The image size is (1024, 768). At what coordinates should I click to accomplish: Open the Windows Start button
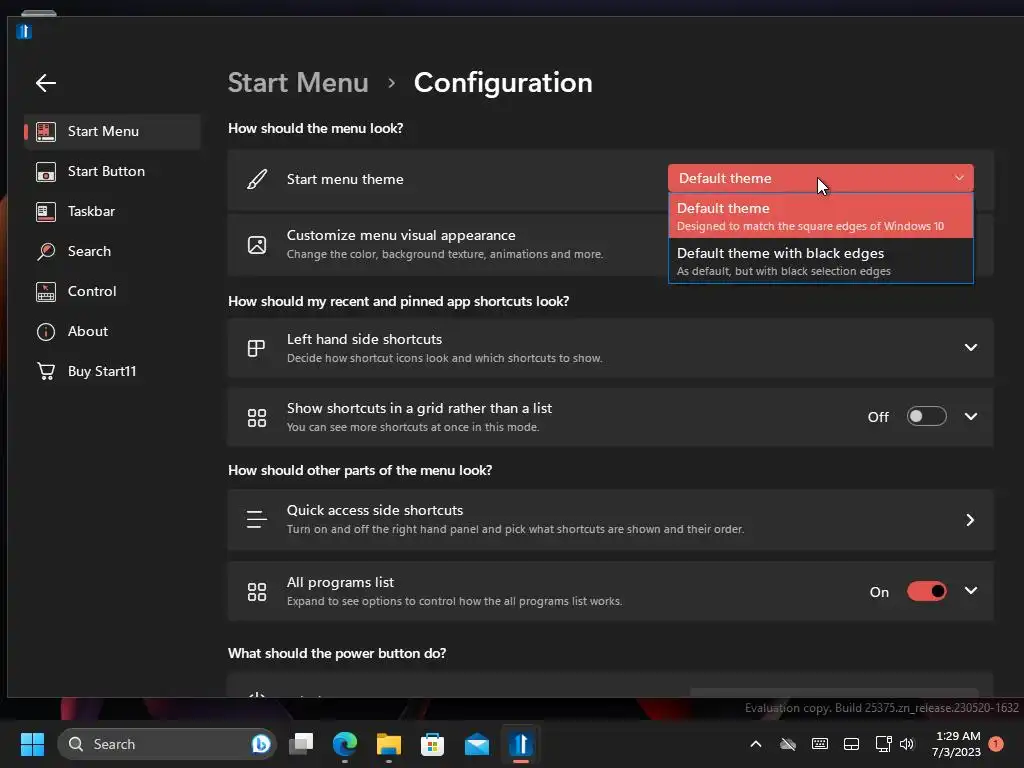pos(32,744)
